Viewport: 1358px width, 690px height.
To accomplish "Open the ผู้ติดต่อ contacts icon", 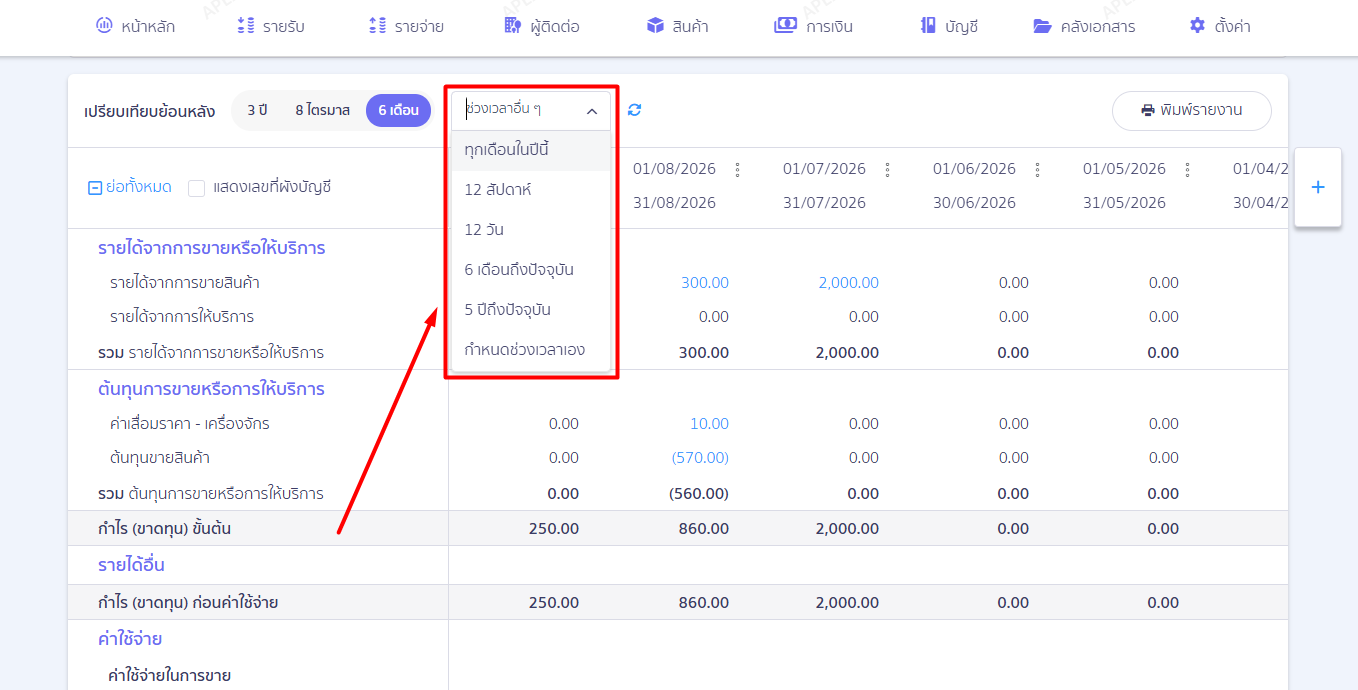I will [x=513, y=26].
